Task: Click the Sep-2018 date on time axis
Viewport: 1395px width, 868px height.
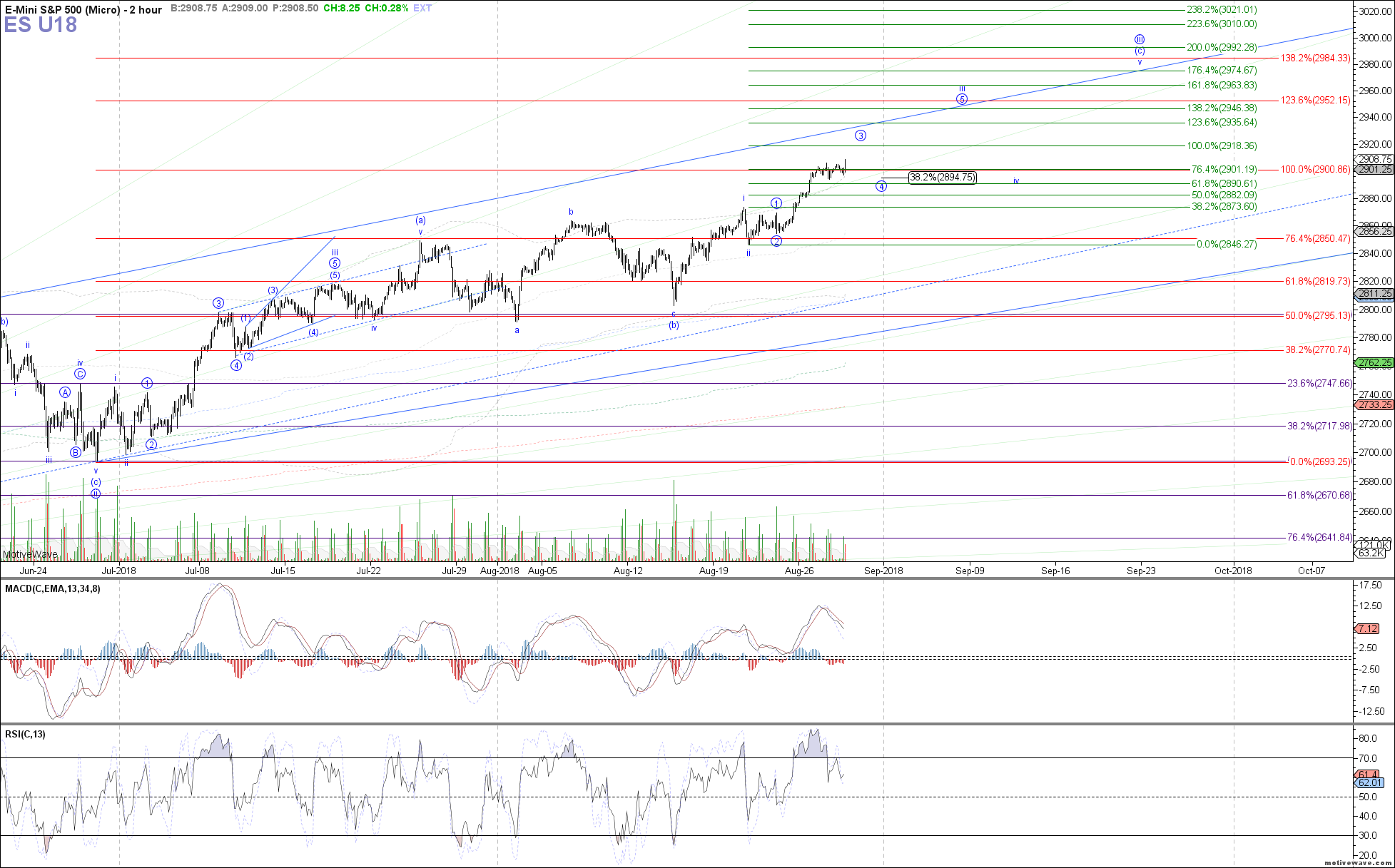Action: pos(883,571)
